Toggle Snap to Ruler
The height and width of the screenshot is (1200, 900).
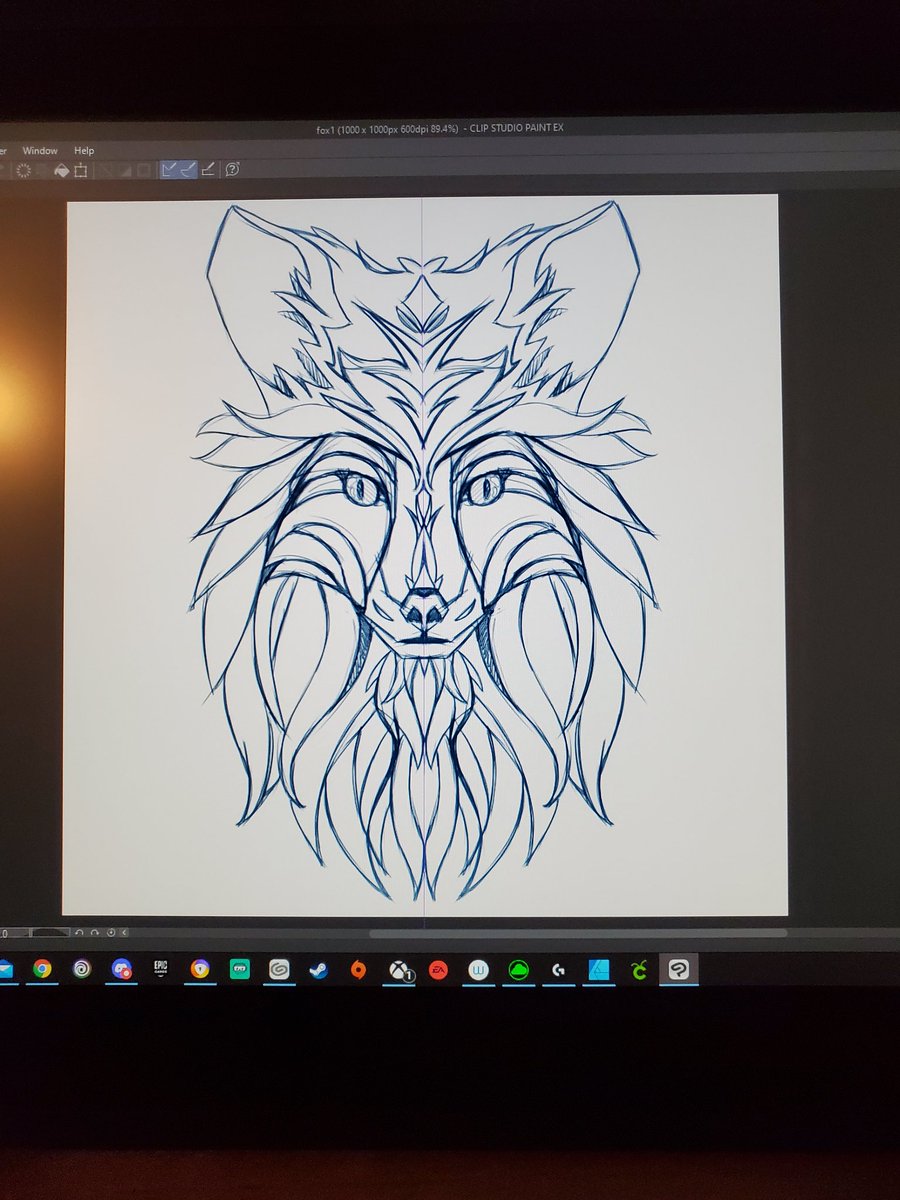pyautogui.click(x=169, y=169)
